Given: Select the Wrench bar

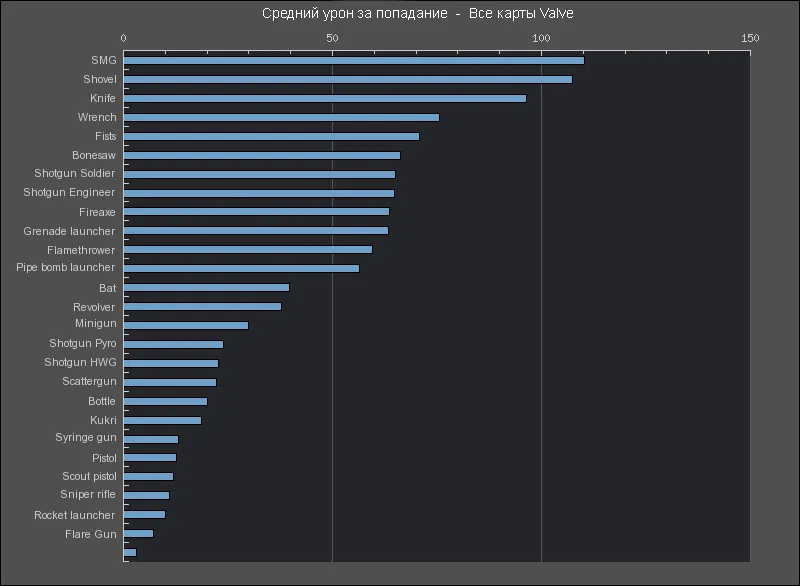Looking at the screenshot, I should pos(281,117).
